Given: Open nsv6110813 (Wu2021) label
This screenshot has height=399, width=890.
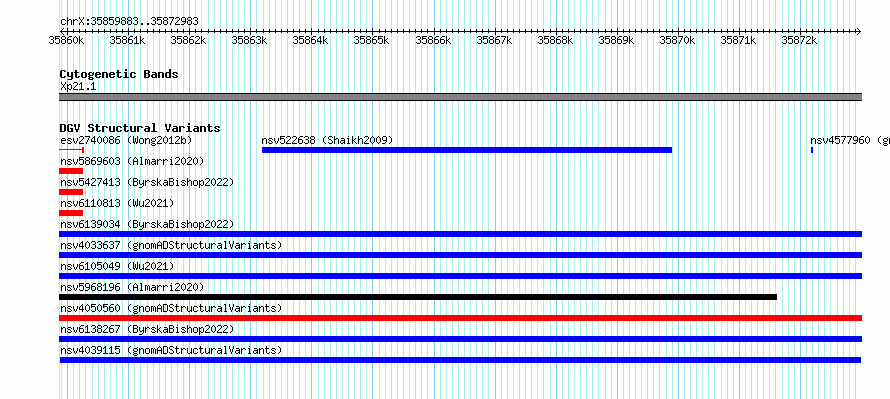Looking at the screenshot, I should 117,203.
